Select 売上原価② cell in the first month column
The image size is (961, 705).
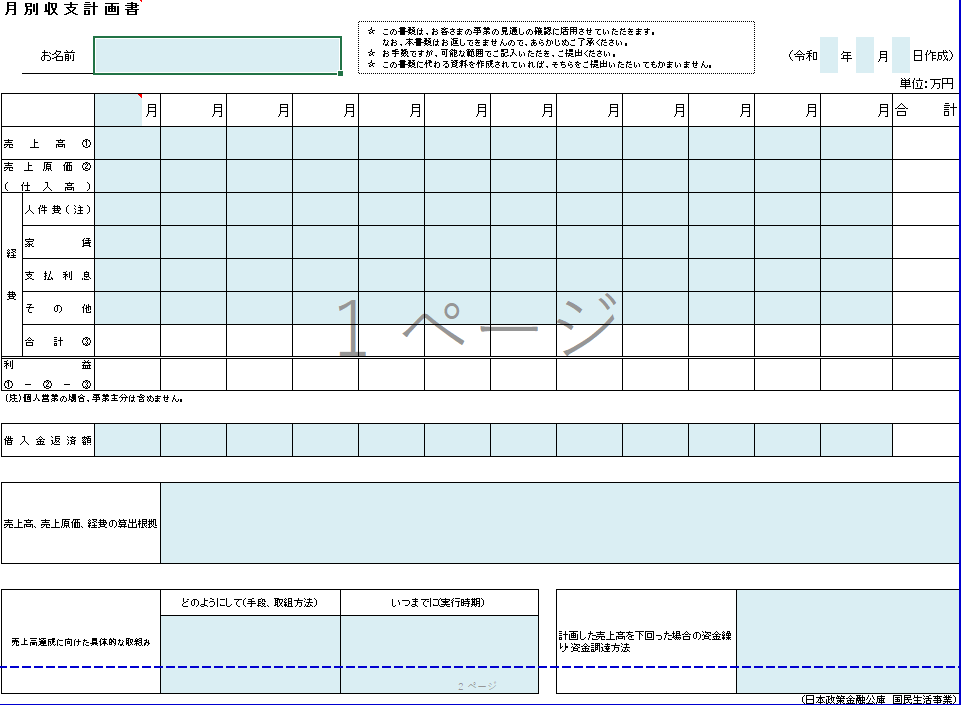pos(127,177)
